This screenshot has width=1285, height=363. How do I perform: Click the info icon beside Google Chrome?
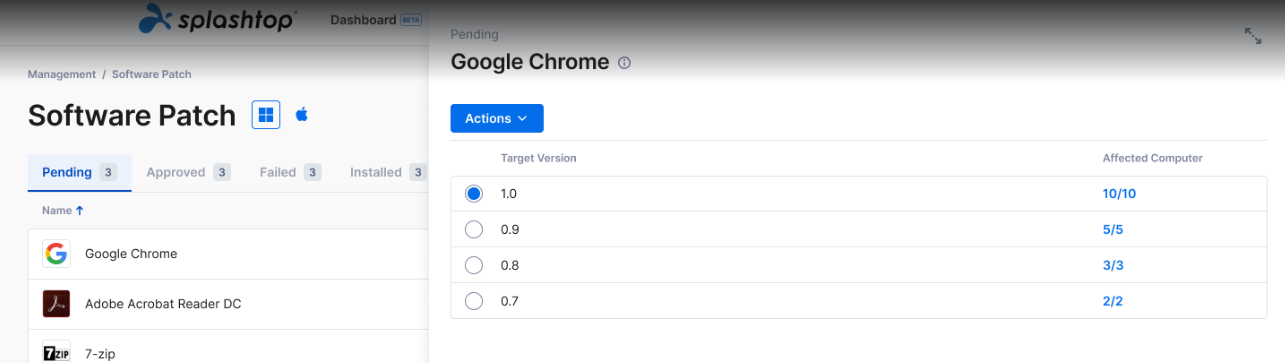pyautogui.click(x=625, y=62)
